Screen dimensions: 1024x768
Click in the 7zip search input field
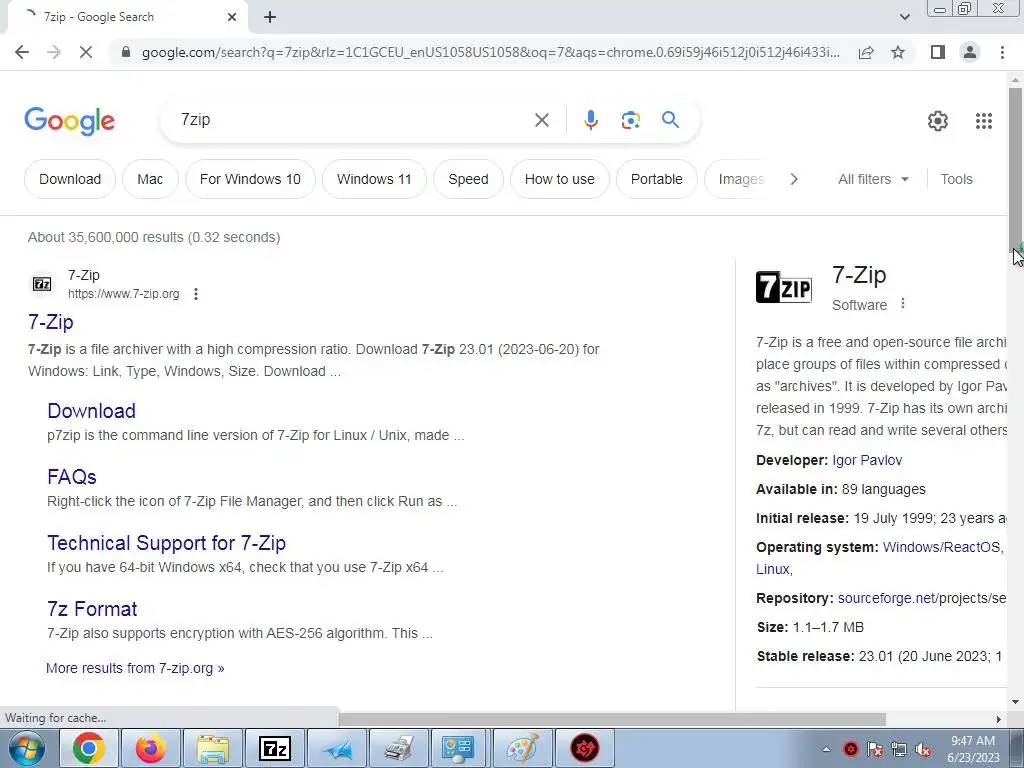point(353,120)
